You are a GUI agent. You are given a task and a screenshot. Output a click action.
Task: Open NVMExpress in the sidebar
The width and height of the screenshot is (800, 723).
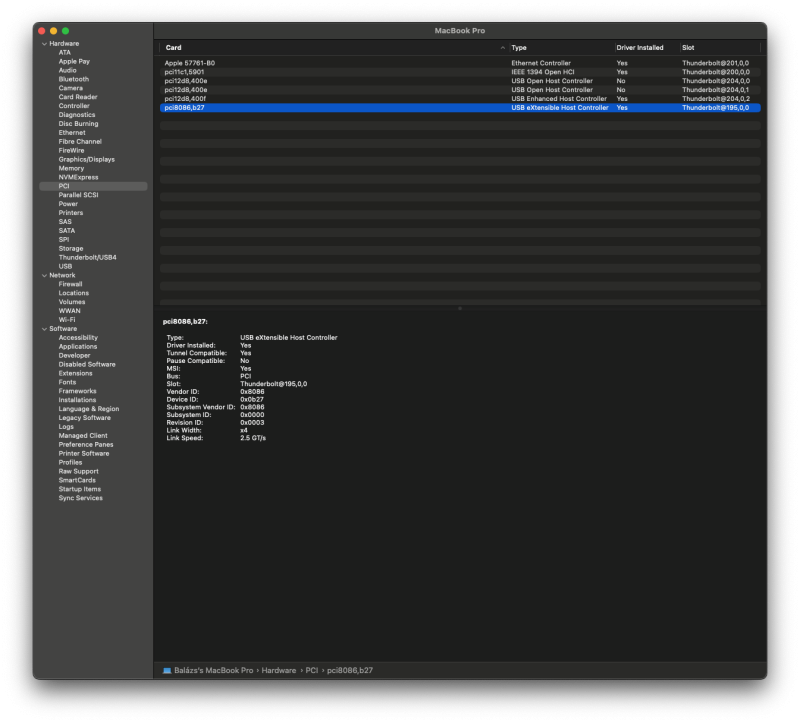point(78,178)
